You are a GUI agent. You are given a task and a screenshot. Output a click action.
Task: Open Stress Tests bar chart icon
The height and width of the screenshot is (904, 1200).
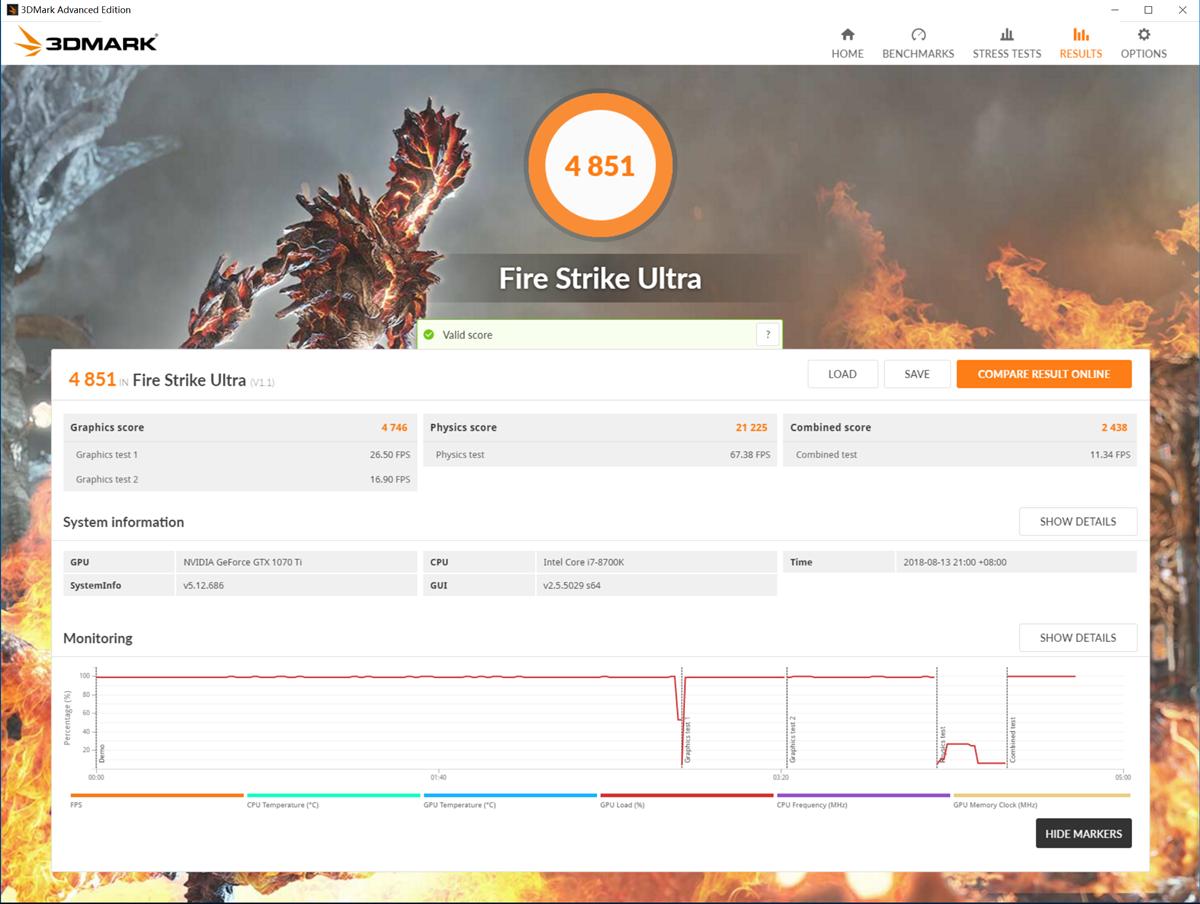[x=1006, y=35]
